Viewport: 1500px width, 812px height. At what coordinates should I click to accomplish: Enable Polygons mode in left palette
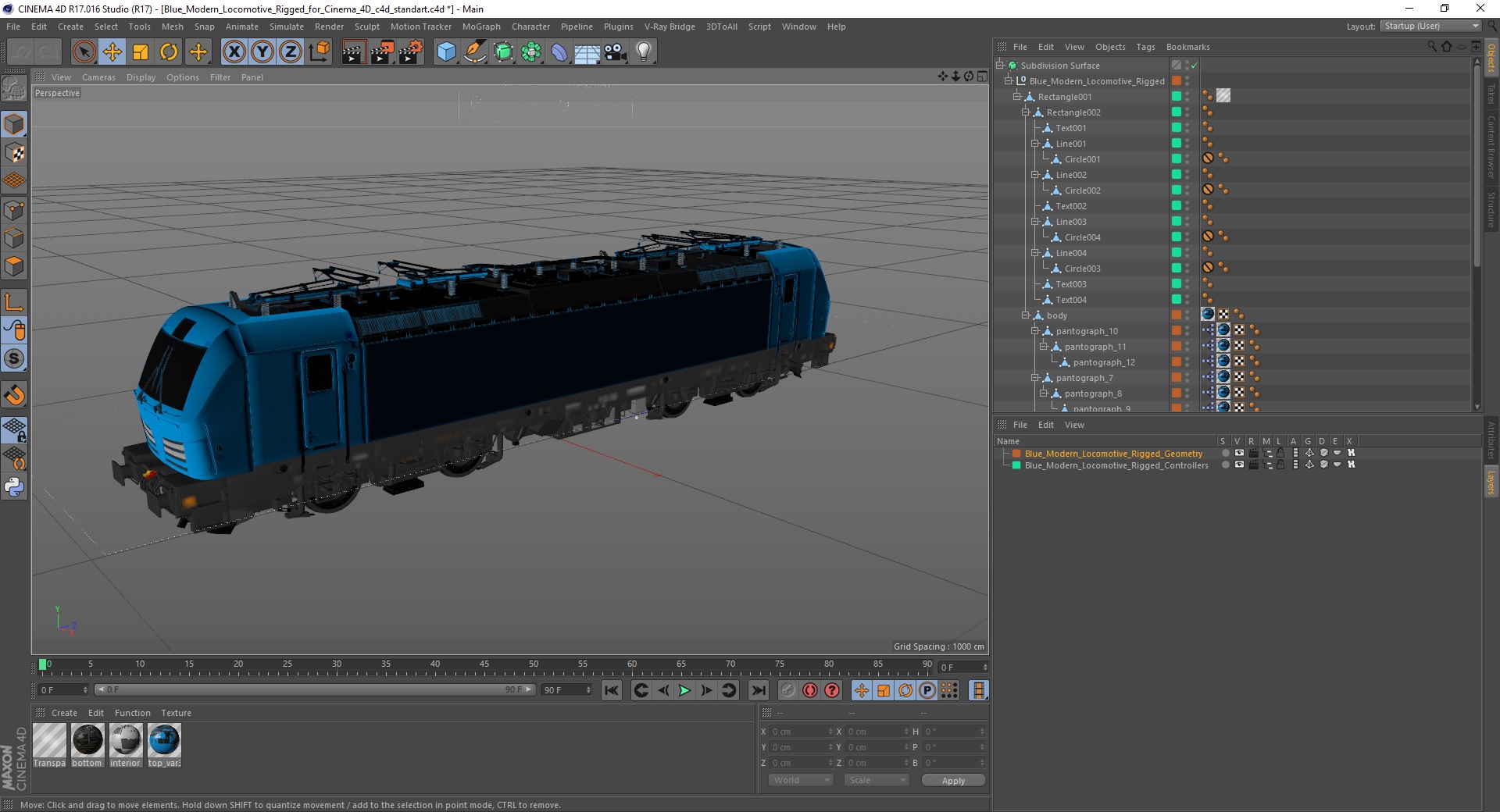point(14,266)
